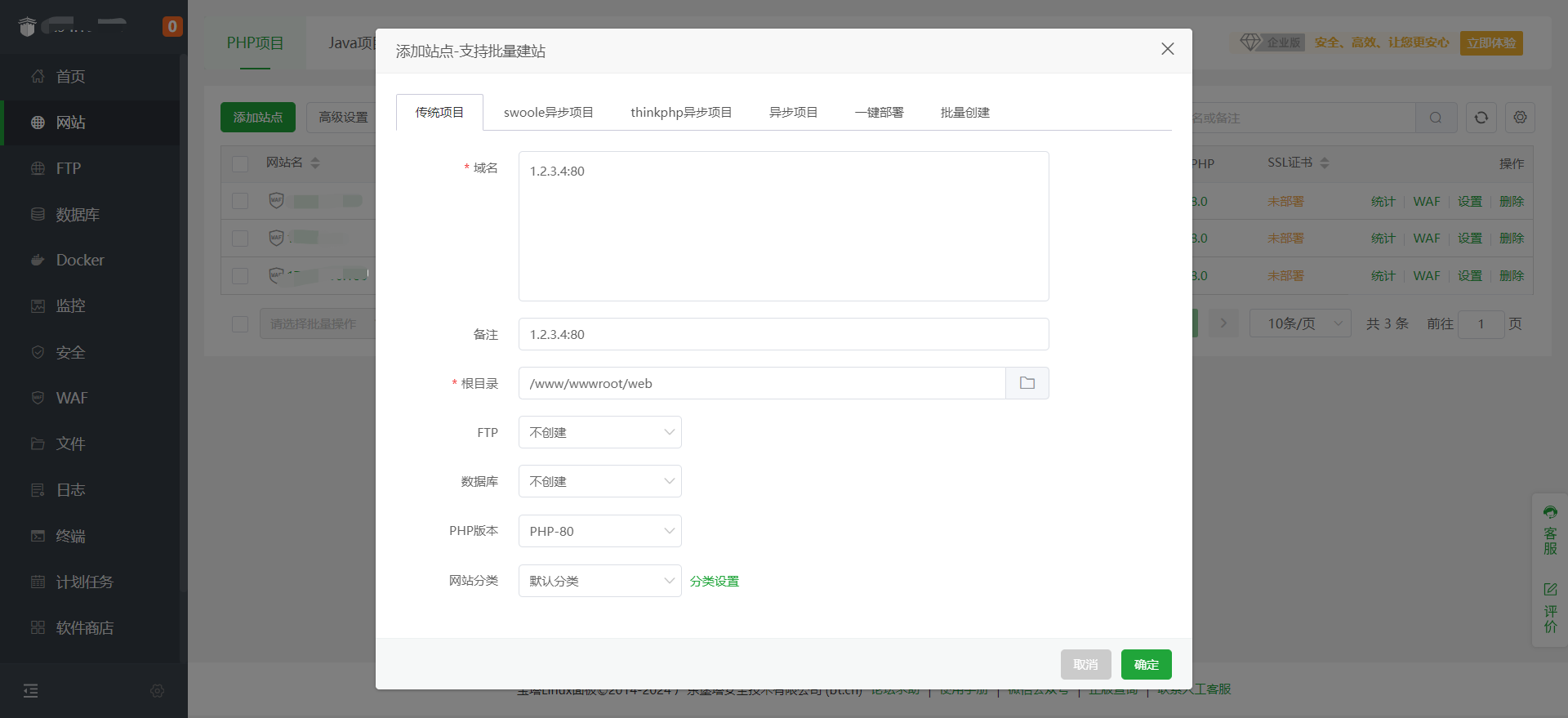1568x718 pixels.
Task: Click the collapse menu icon at sidebar bottom
Action: click(x=31, y=691)
